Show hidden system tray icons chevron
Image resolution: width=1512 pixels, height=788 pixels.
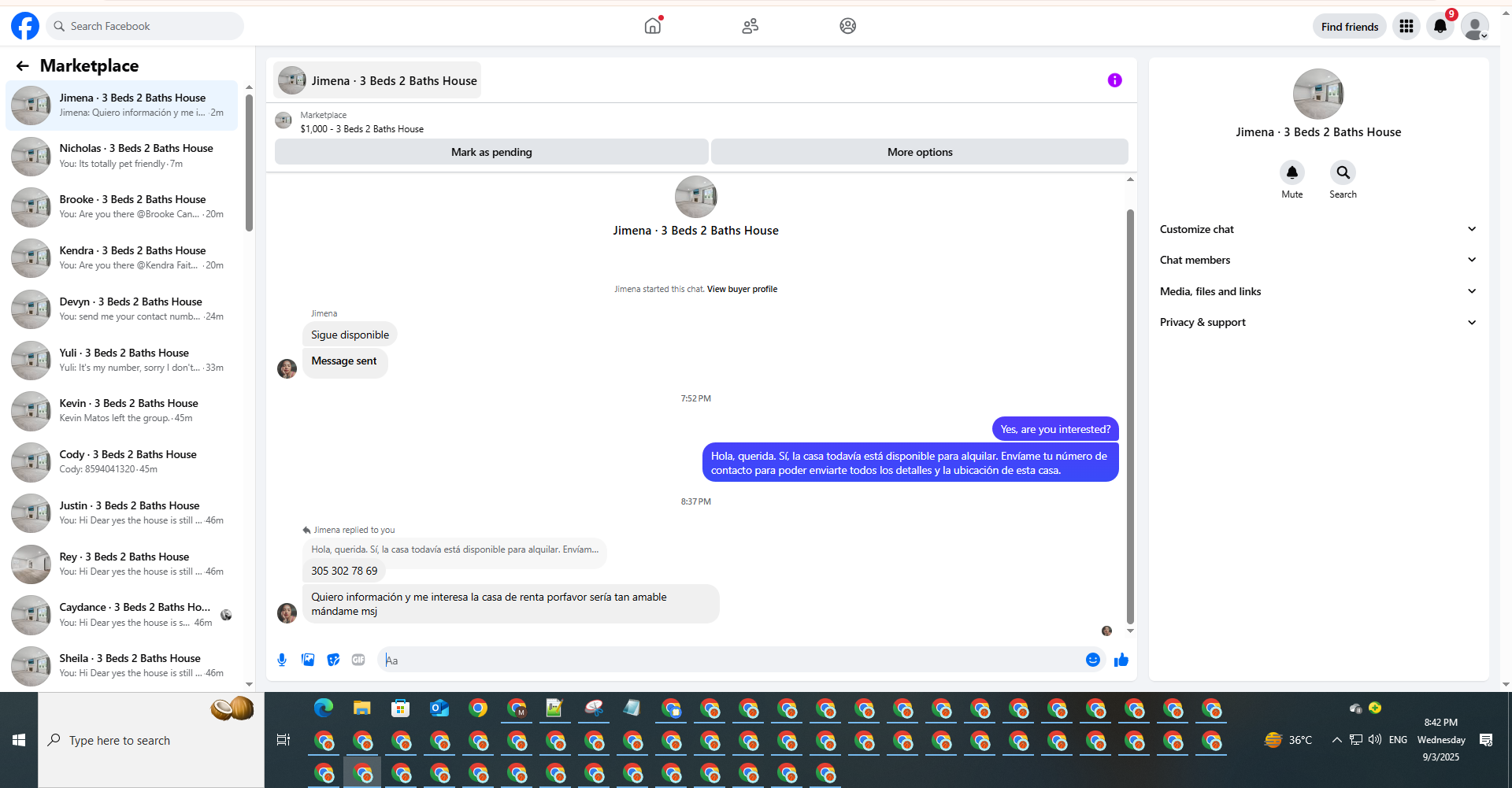point(1336,740)
